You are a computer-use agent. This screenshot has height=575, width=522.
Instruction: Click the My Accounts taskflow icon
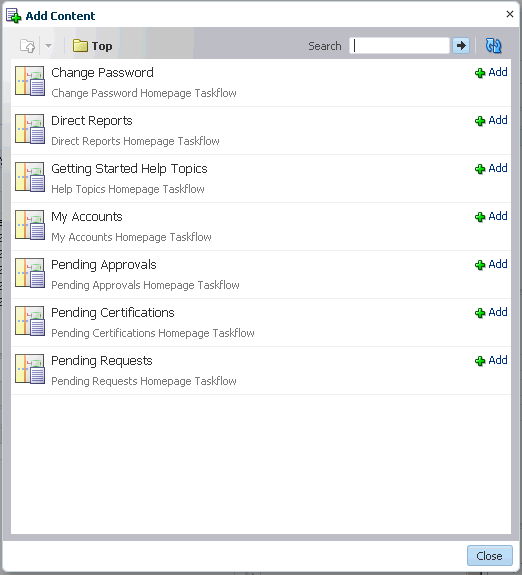coord(30,225)
